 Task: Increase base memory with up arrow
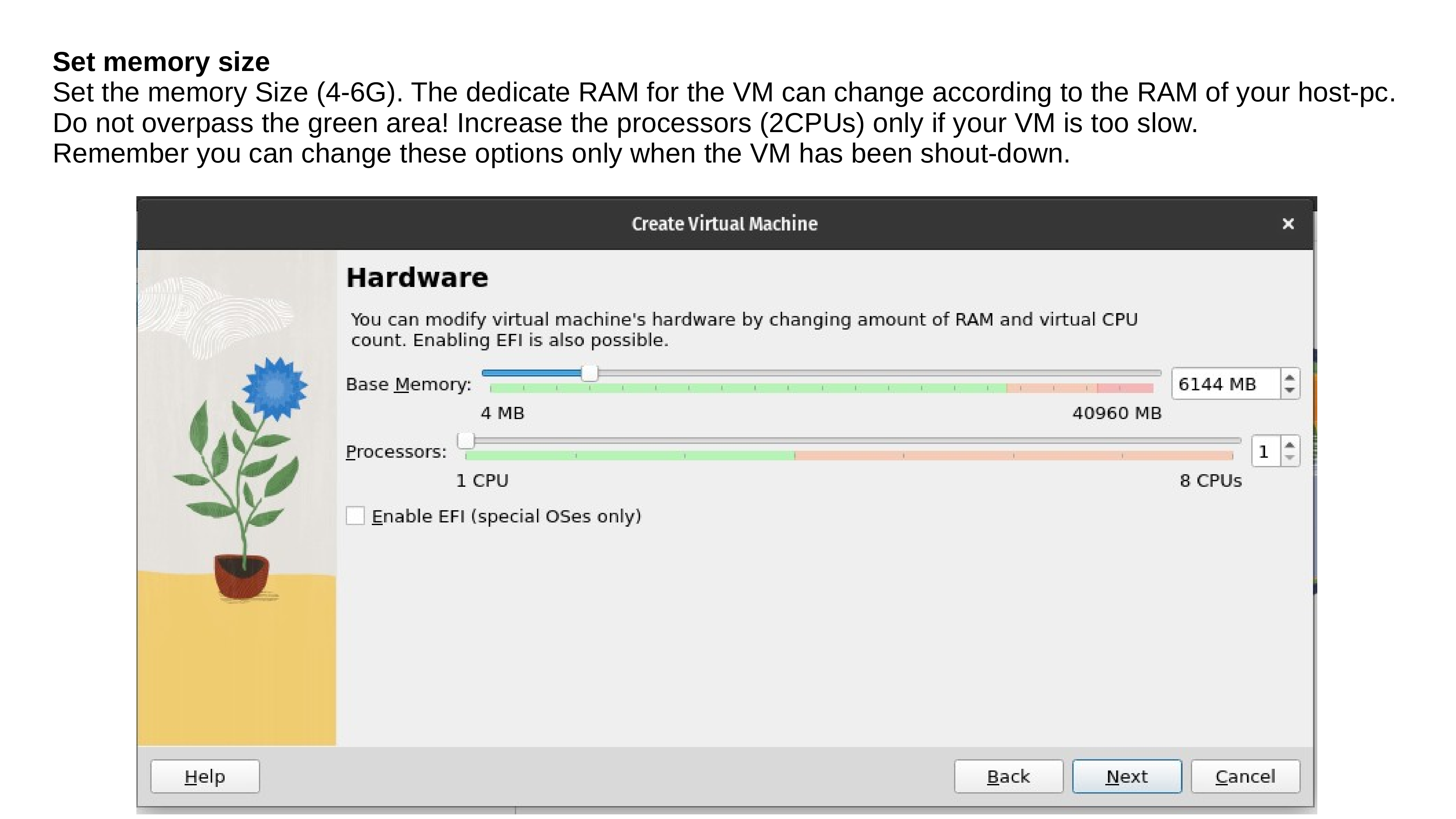point(1290,377)
